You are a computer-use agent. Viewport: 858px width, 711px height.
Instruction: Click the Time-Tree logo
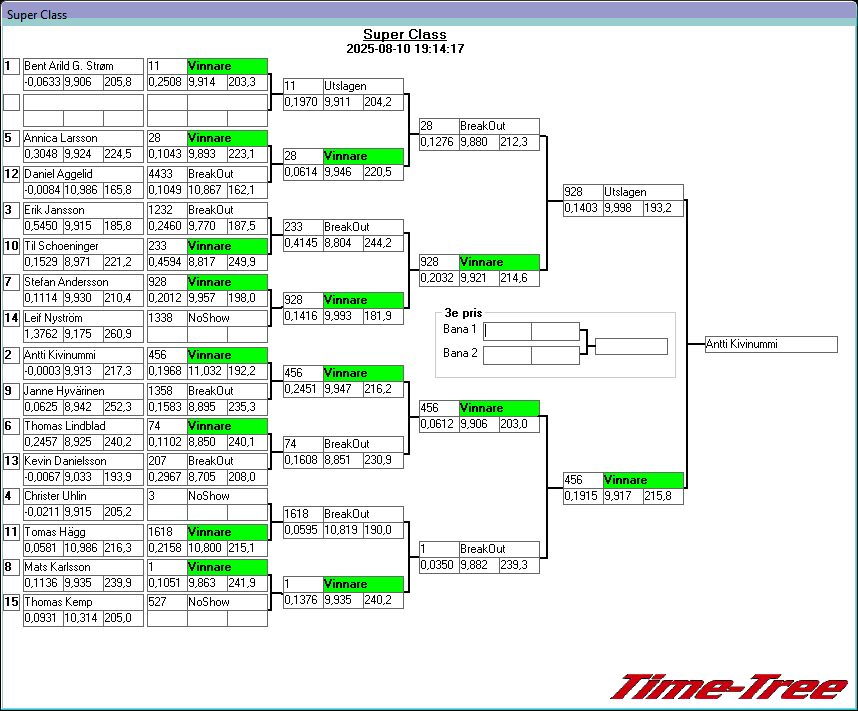point(728,687)
